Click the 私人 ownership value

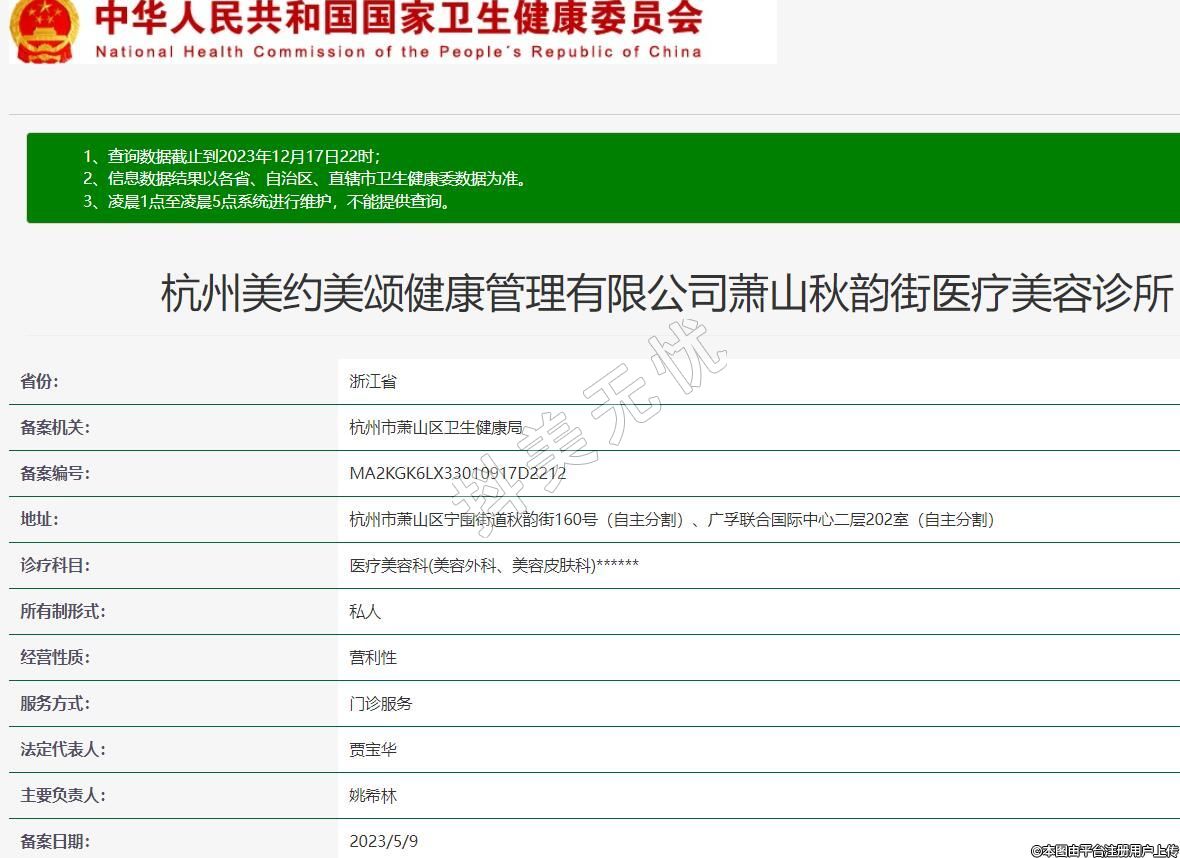[x=365, y=611]
